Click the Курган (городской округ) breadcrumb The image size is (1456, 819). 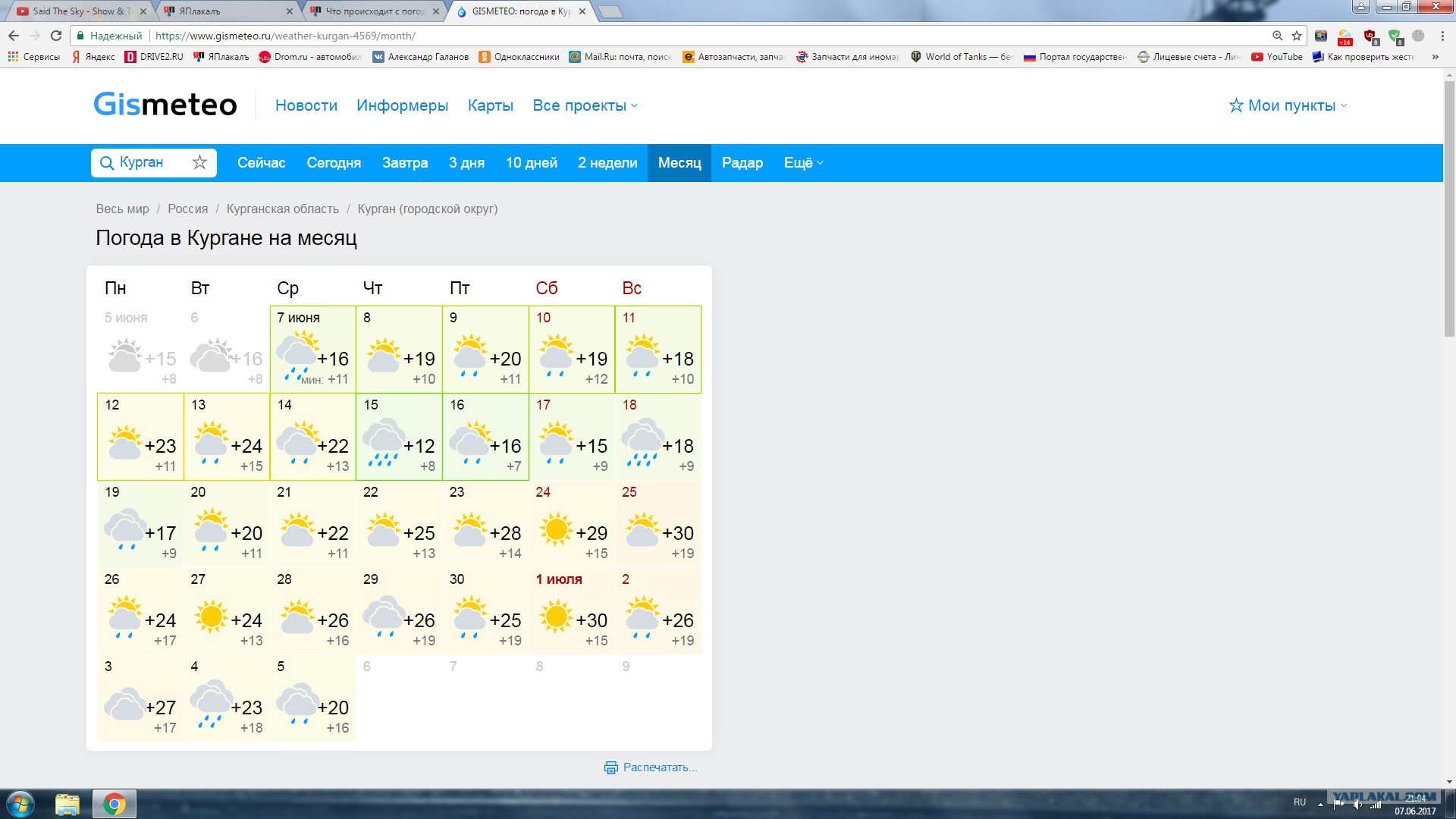click(428, 209)
